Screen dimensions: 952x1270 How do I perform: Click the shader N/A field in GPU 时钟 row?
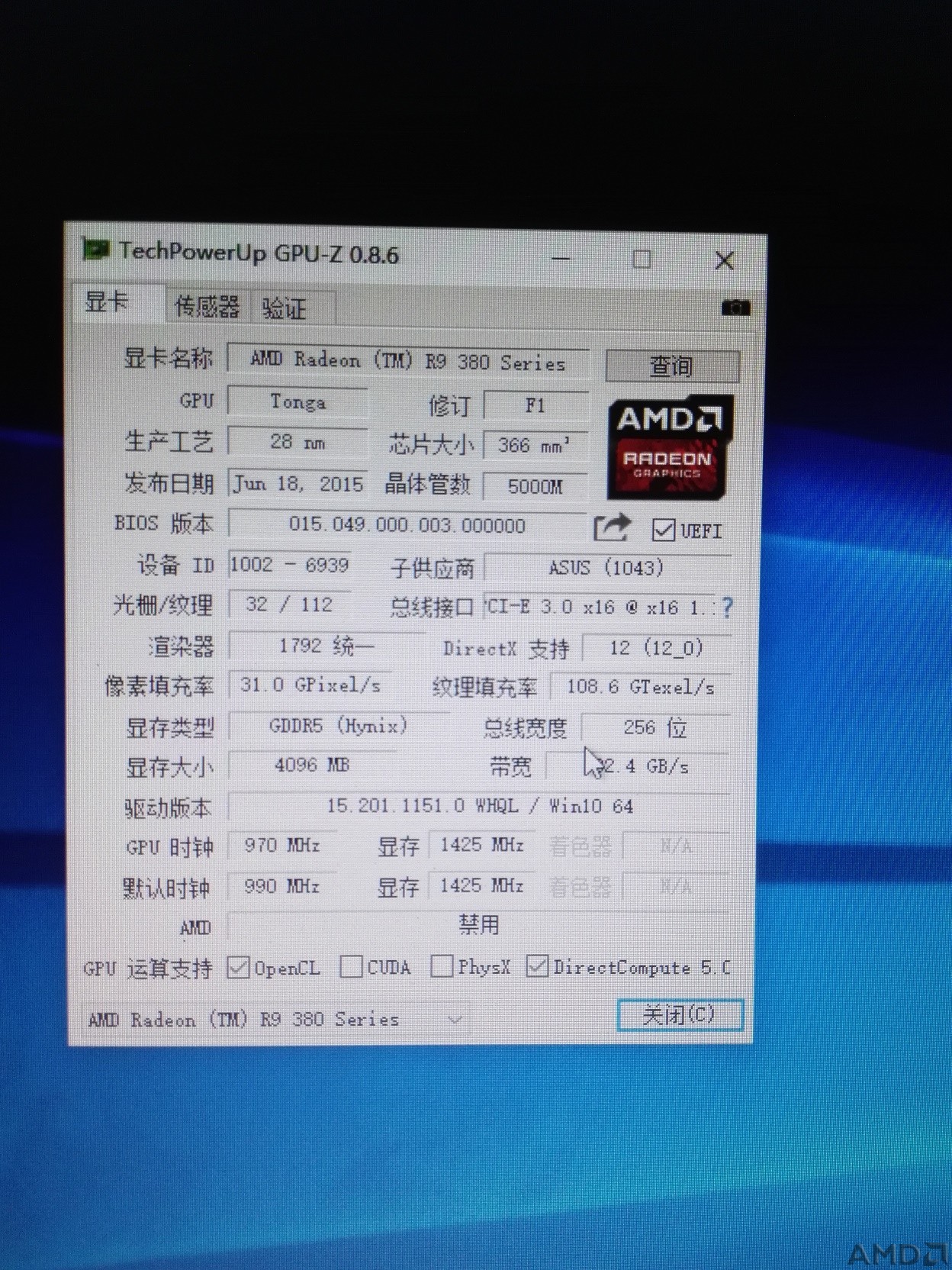(x=676, y=846)
